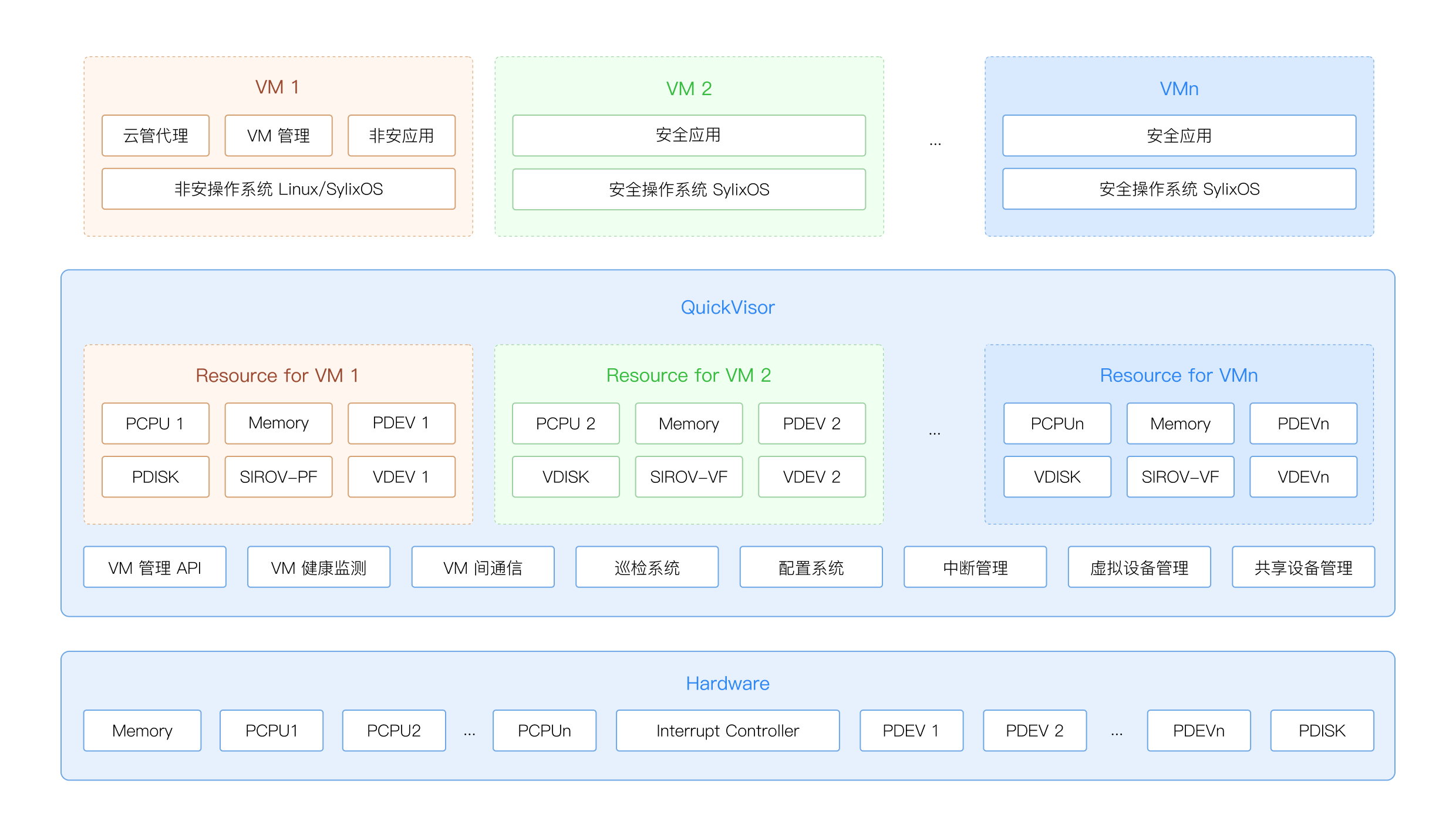Image resolution: width=1456 pixels, height=837 pixels.
Task: Click the VM 管理 API box
Action: (155, 567)
